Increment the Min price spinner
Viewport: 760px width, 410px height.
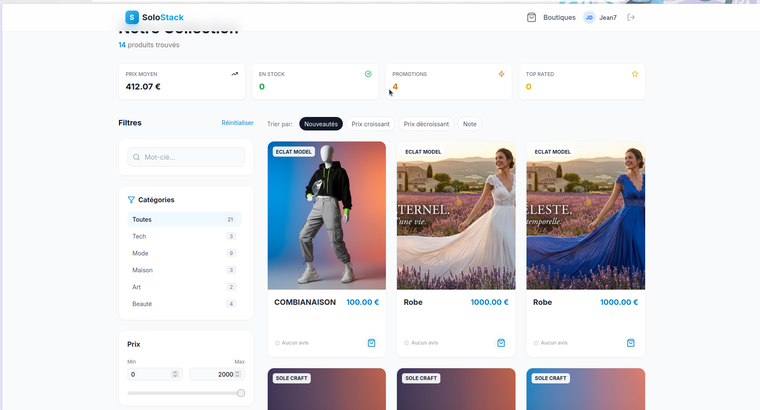coord(176,372)
